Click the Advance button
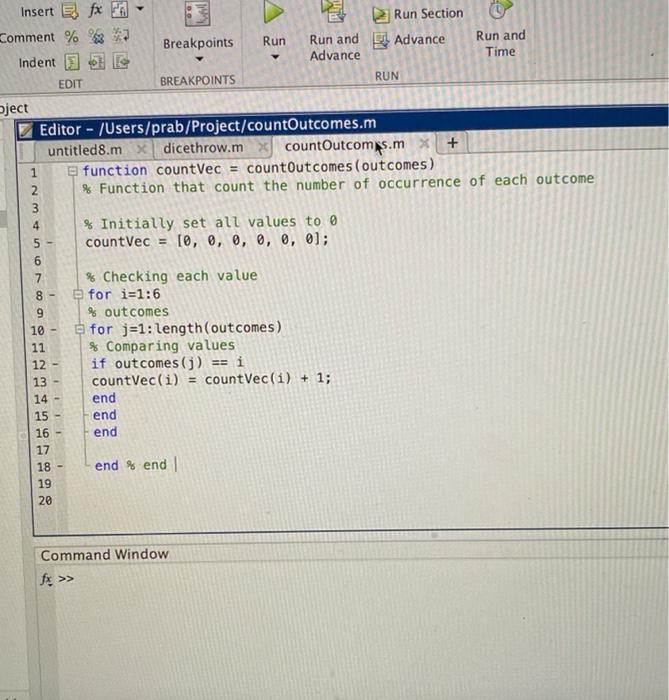 409,40
